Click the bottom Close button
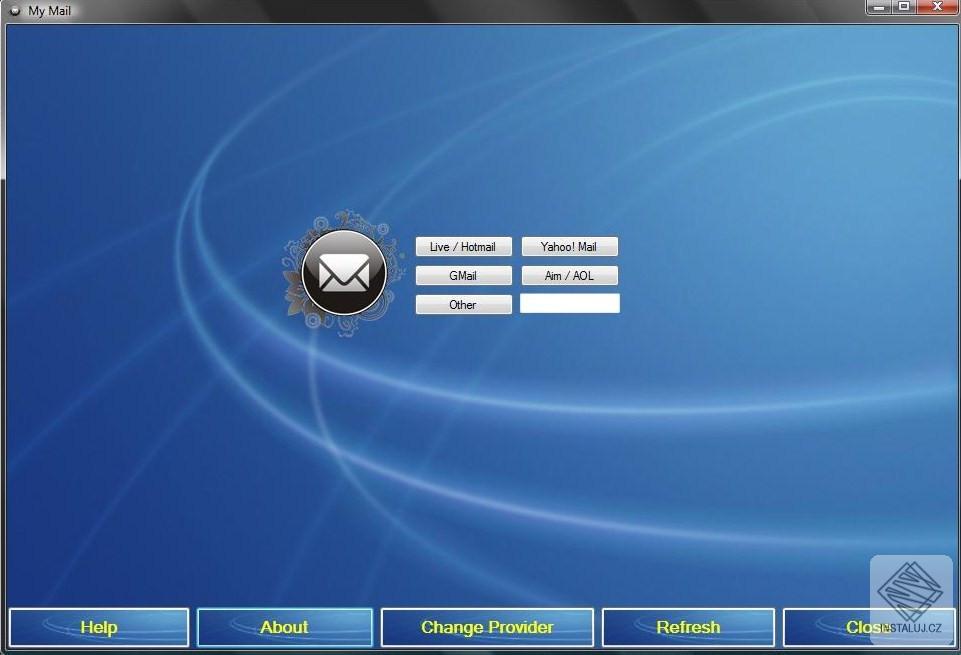Screen dimensions: 961x655 pos(869,627)
